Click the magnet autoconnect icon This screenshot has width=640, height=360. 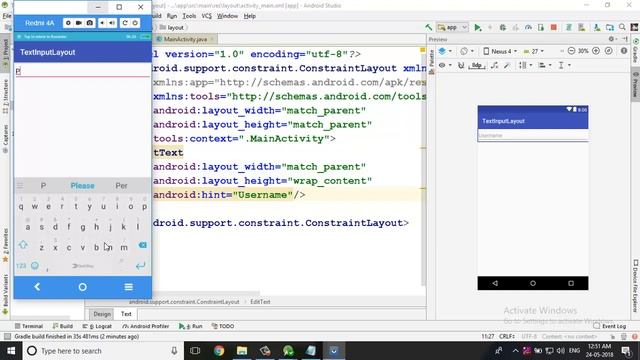tap(461, 65)
